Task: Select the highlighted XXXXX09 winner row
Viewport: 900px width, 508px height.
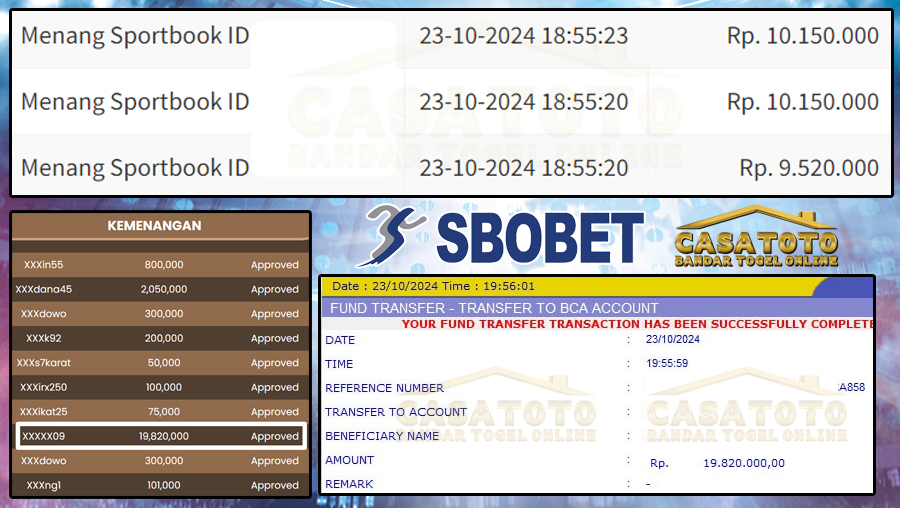Action: [x=161, y=436]
